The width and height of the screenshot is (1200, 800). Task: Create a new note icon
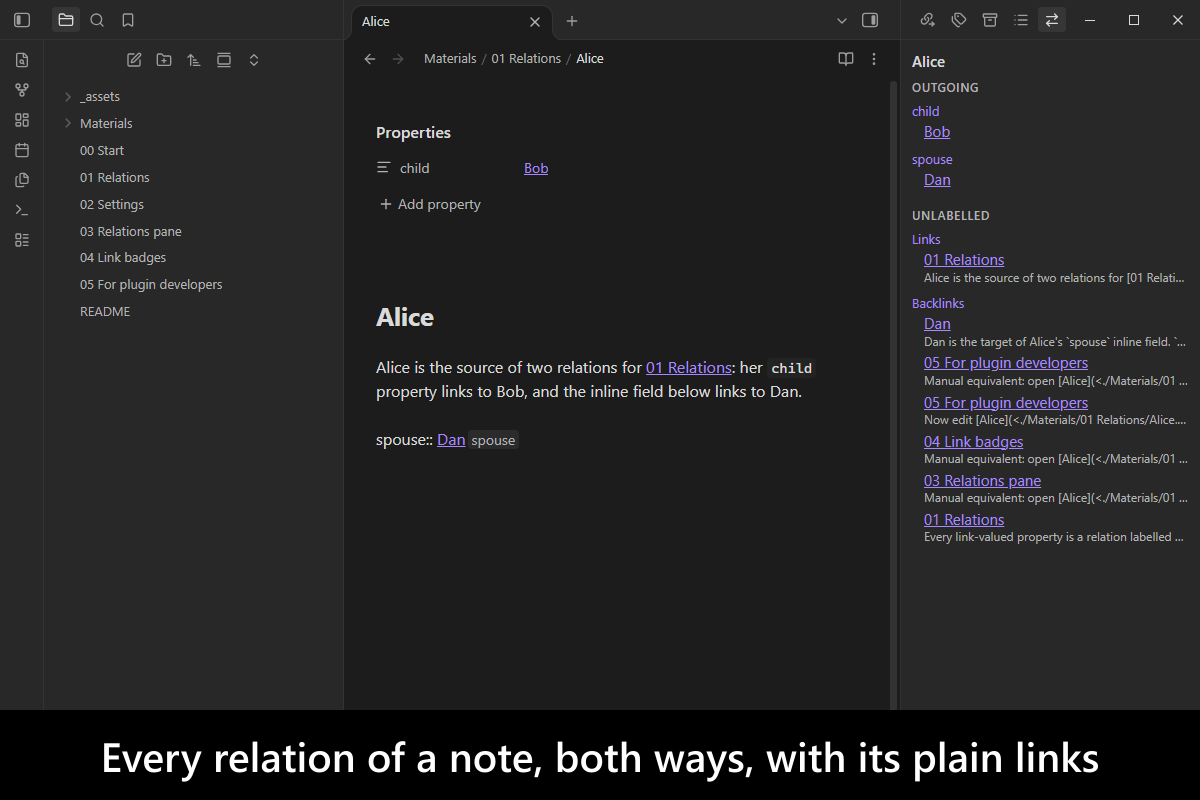(134, 60)
